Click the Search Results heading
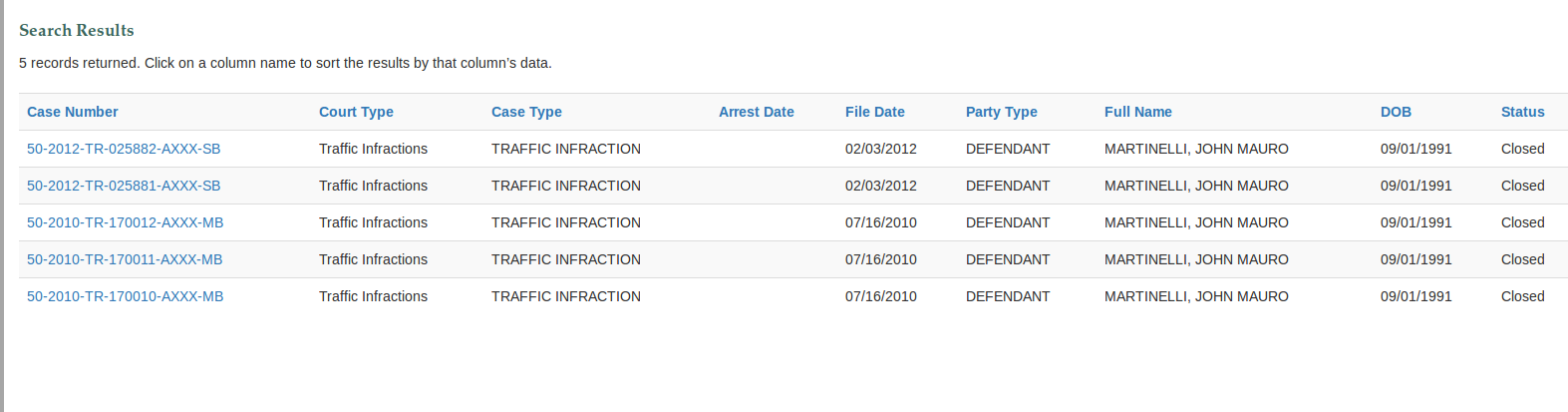This screenshot has height=412, width=1568. pos(77,30)
